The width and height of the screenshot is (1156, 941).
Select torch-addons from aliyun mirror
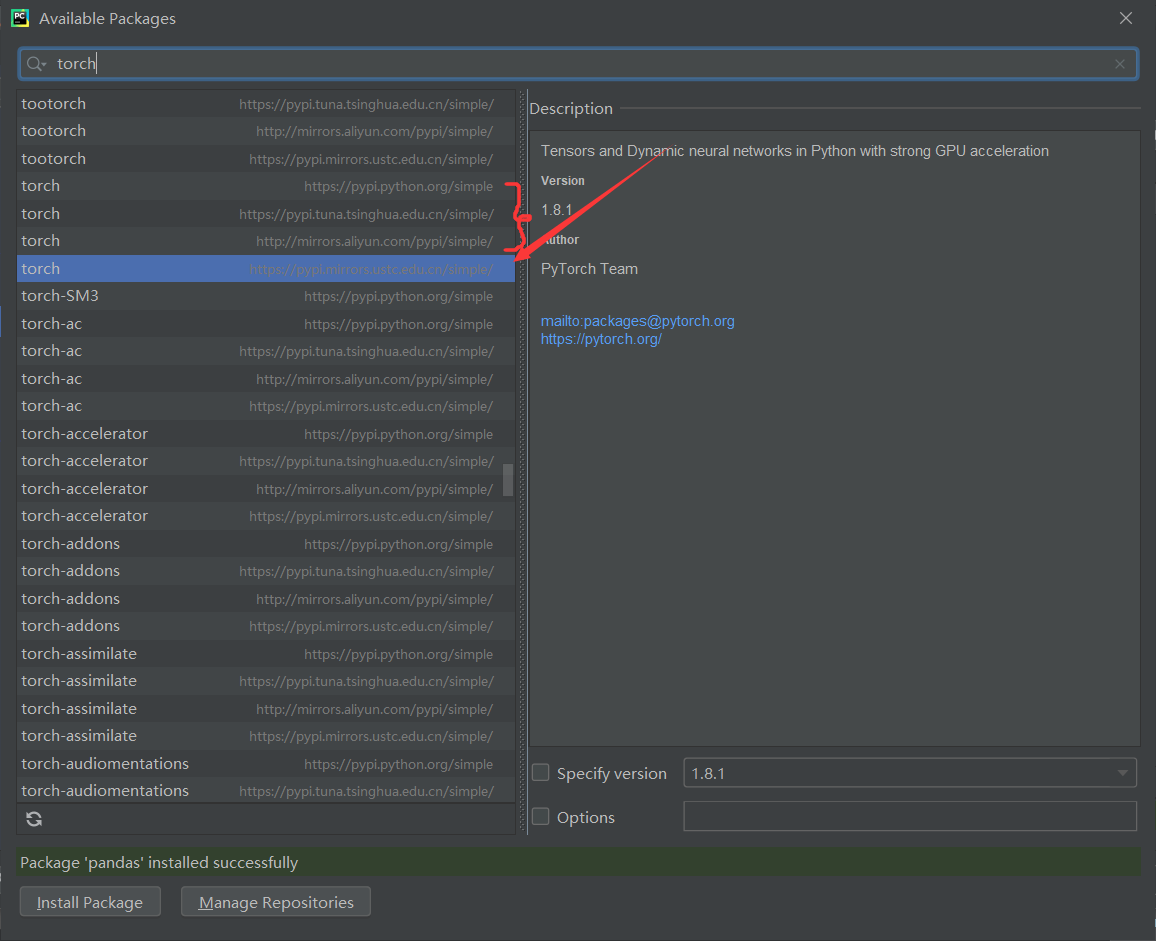pyautogui.click(x=265, y=599)
